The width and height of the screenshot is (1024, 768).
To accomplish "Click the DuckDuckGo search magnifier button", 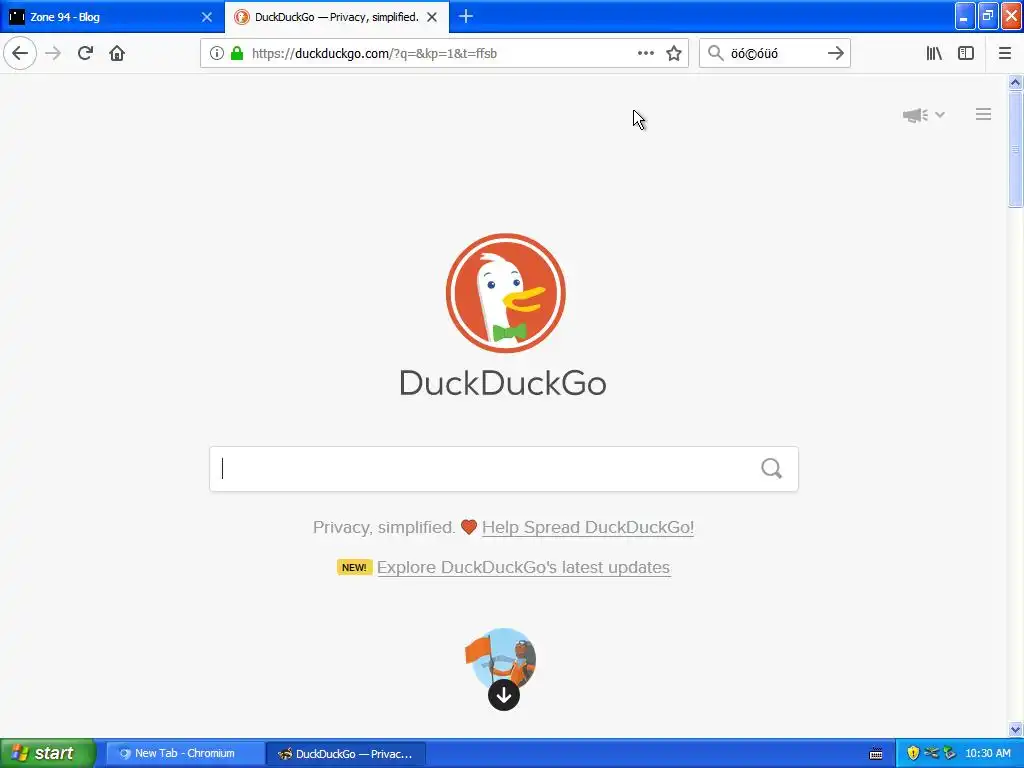I will click(771, 468).
